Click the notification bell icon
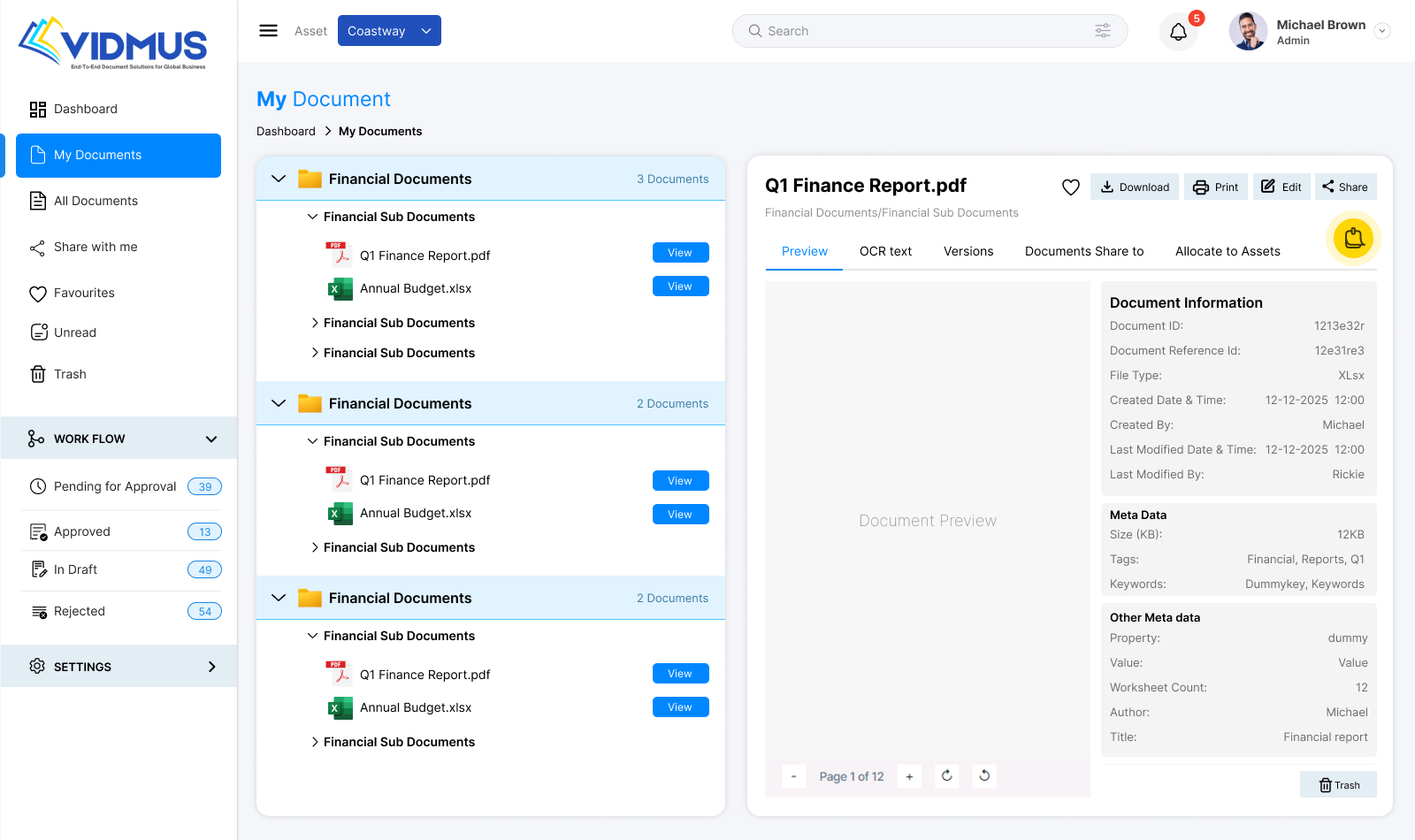Image resolution: width=1415 pixels, height=840 pixels. coord(1178,32)
